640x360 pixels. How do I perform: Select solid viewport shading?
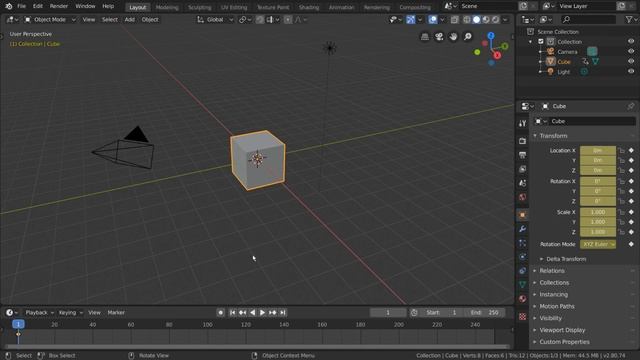click(x=476, y=20)
